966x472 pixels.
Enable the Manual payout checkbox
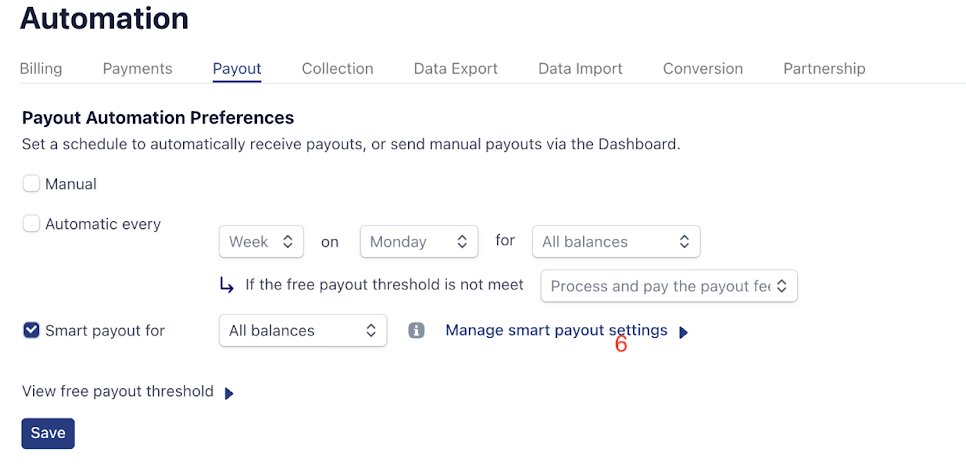pyautogui.click(x=31, y=184)
